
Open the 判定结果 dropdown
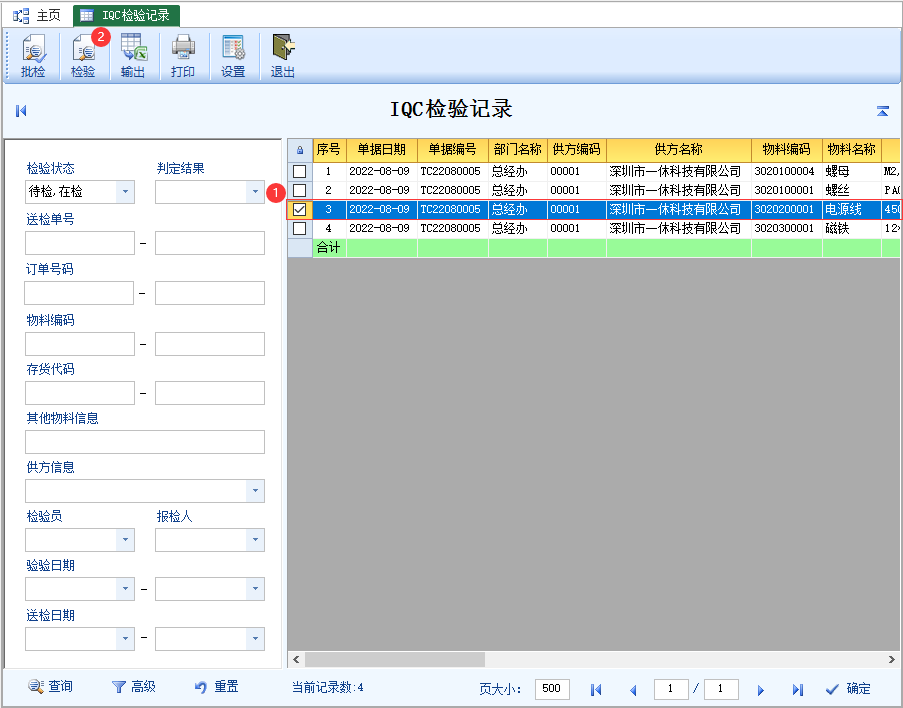pyautogui.click(x=255, y=192)
